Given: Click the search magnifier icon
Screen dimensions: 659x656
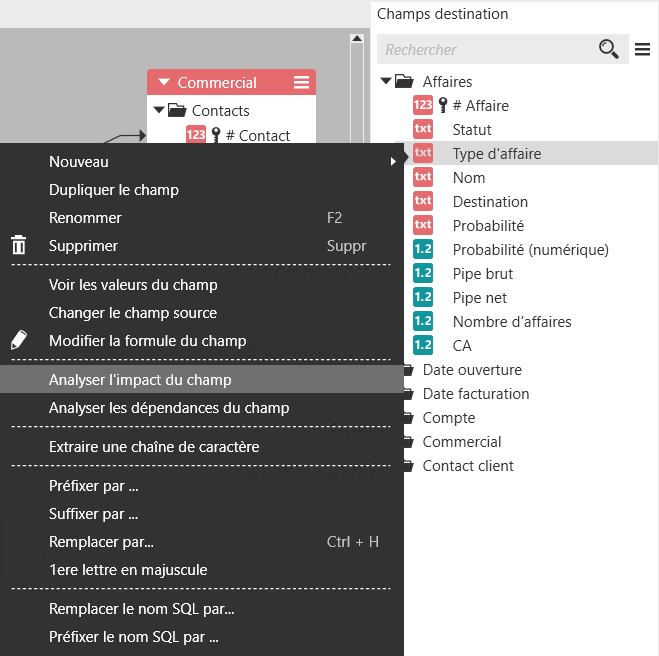Looking at the screenshot, I should [608, 49].
